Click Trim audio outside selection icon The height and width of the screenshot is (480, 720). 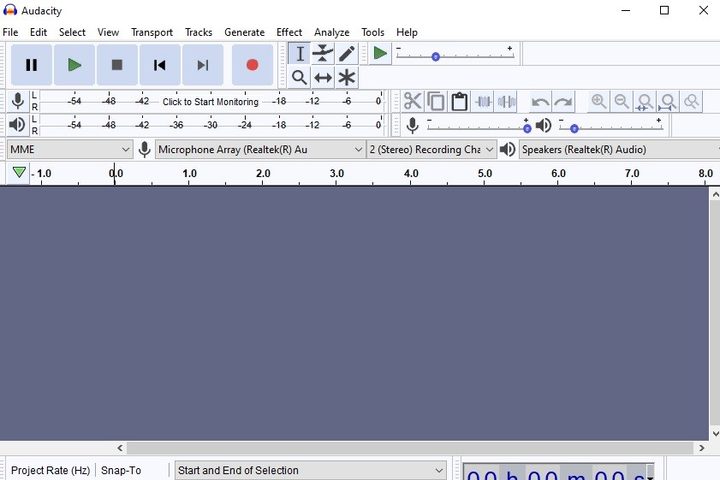click(x=483, y=101)
